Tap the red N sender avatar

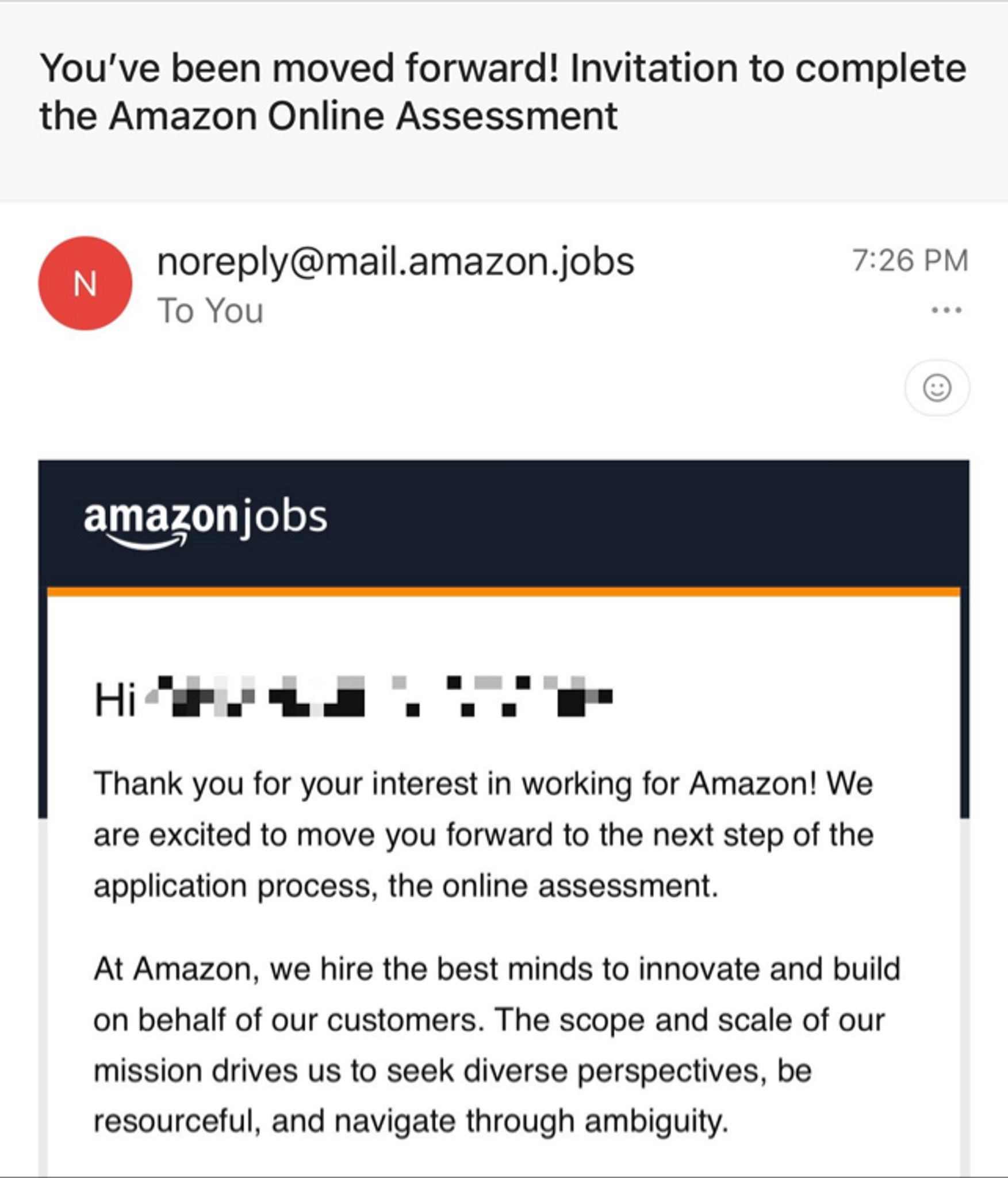85,284
